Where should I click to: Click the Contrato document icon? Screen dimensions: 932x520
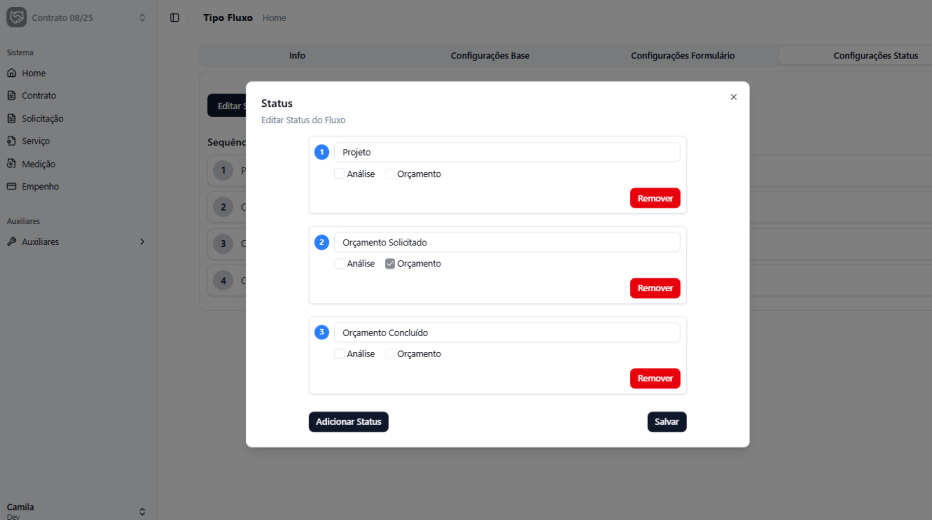coord(11,96)
